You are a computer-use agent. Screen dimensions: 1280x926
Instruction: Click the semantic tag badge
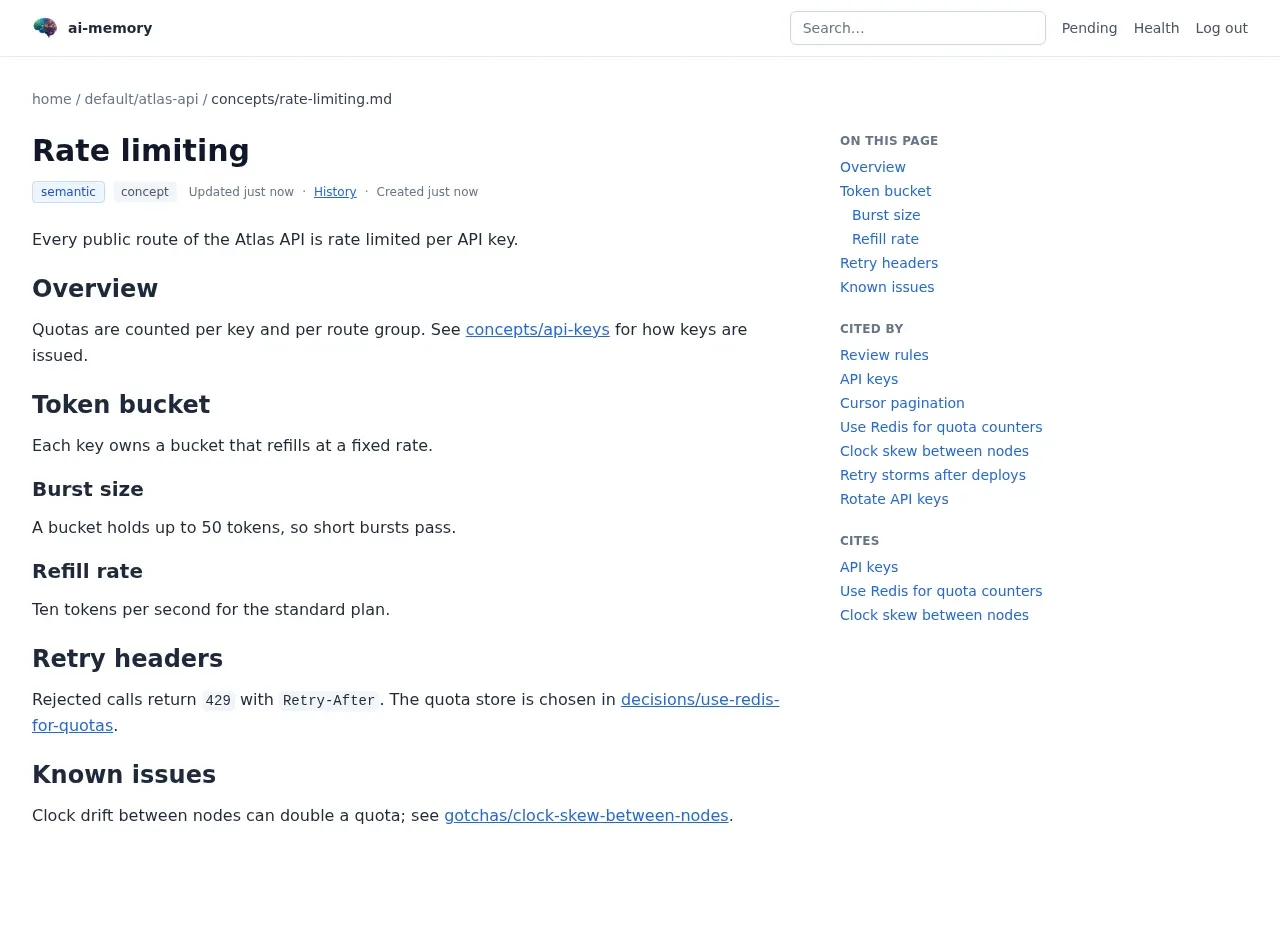68,192
